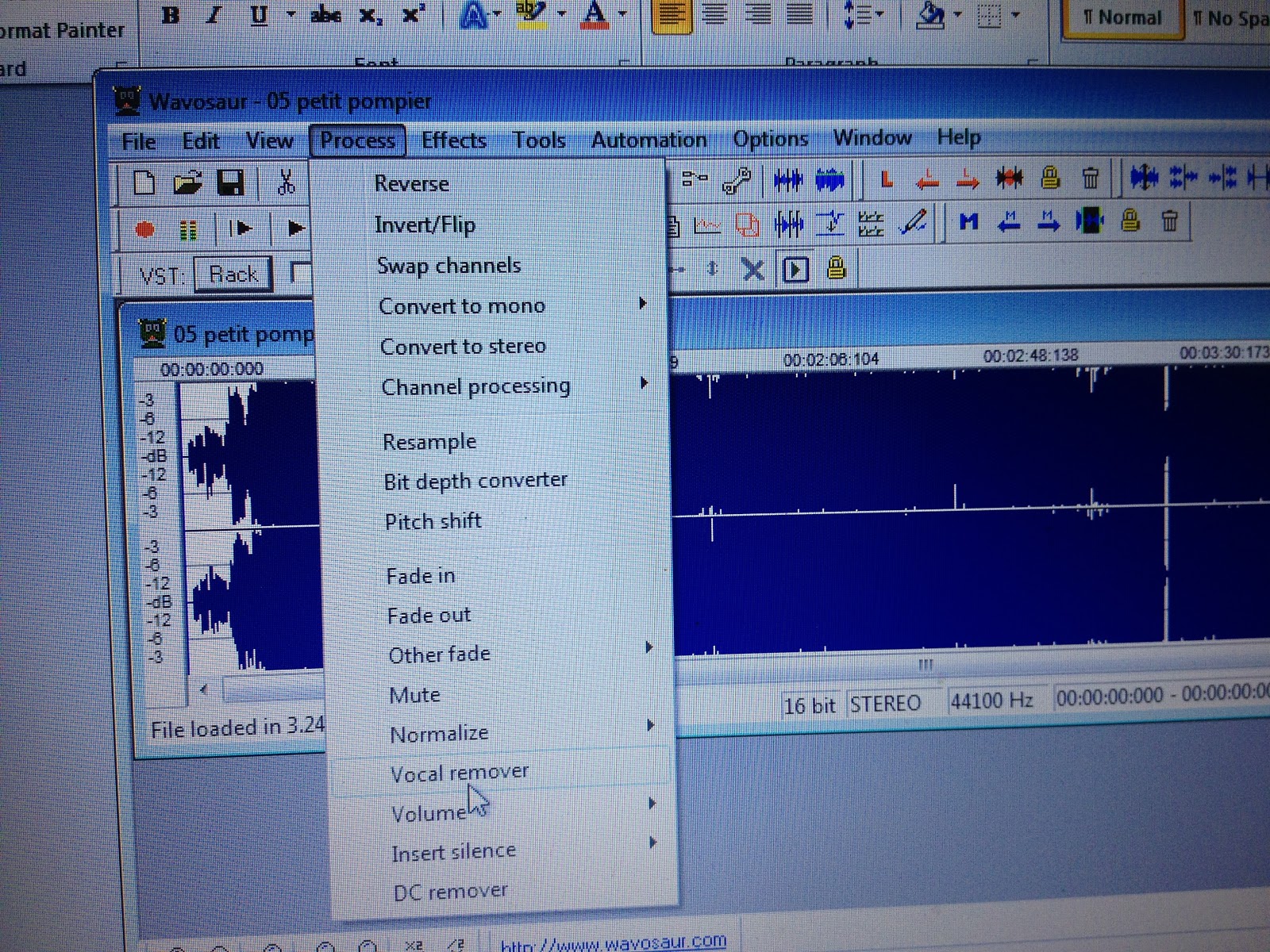Click the pencil draw tool icon
This screenshot has width=1270, height=952.
tap(914, 222)
